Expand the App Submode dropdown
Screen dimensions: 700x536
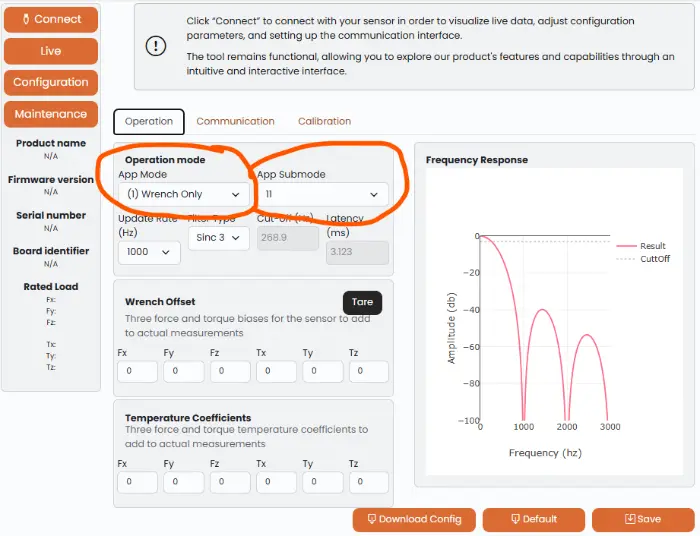coord(322,195)
